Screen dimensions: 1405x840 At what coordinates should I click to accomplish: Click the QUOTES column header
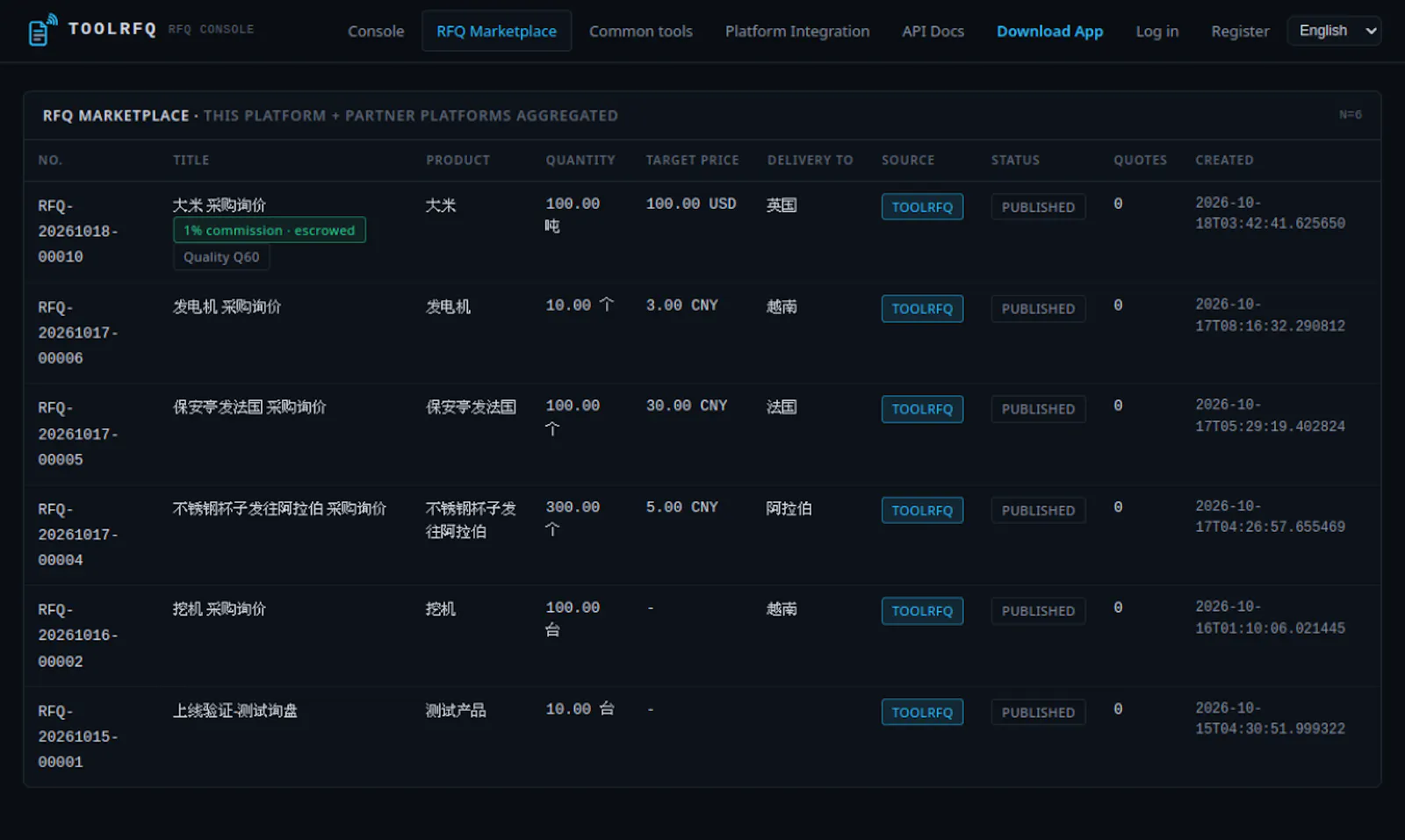point(1140,161)
